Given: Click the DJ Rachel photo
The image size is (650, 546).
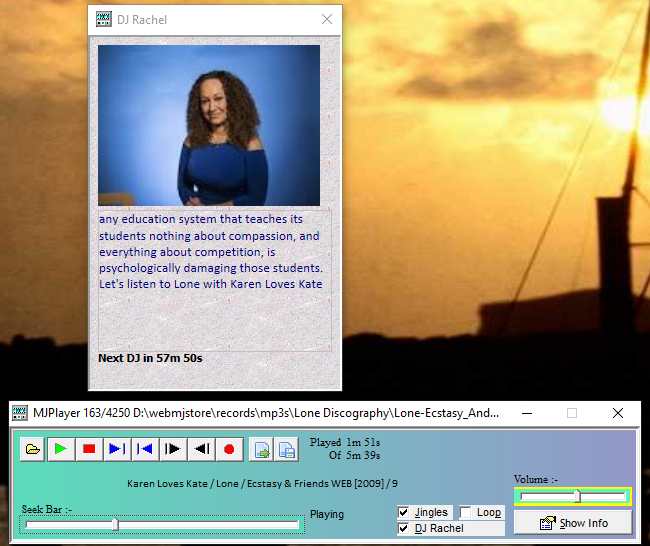Looking at the screenshot, I should [x=209, y=125].
